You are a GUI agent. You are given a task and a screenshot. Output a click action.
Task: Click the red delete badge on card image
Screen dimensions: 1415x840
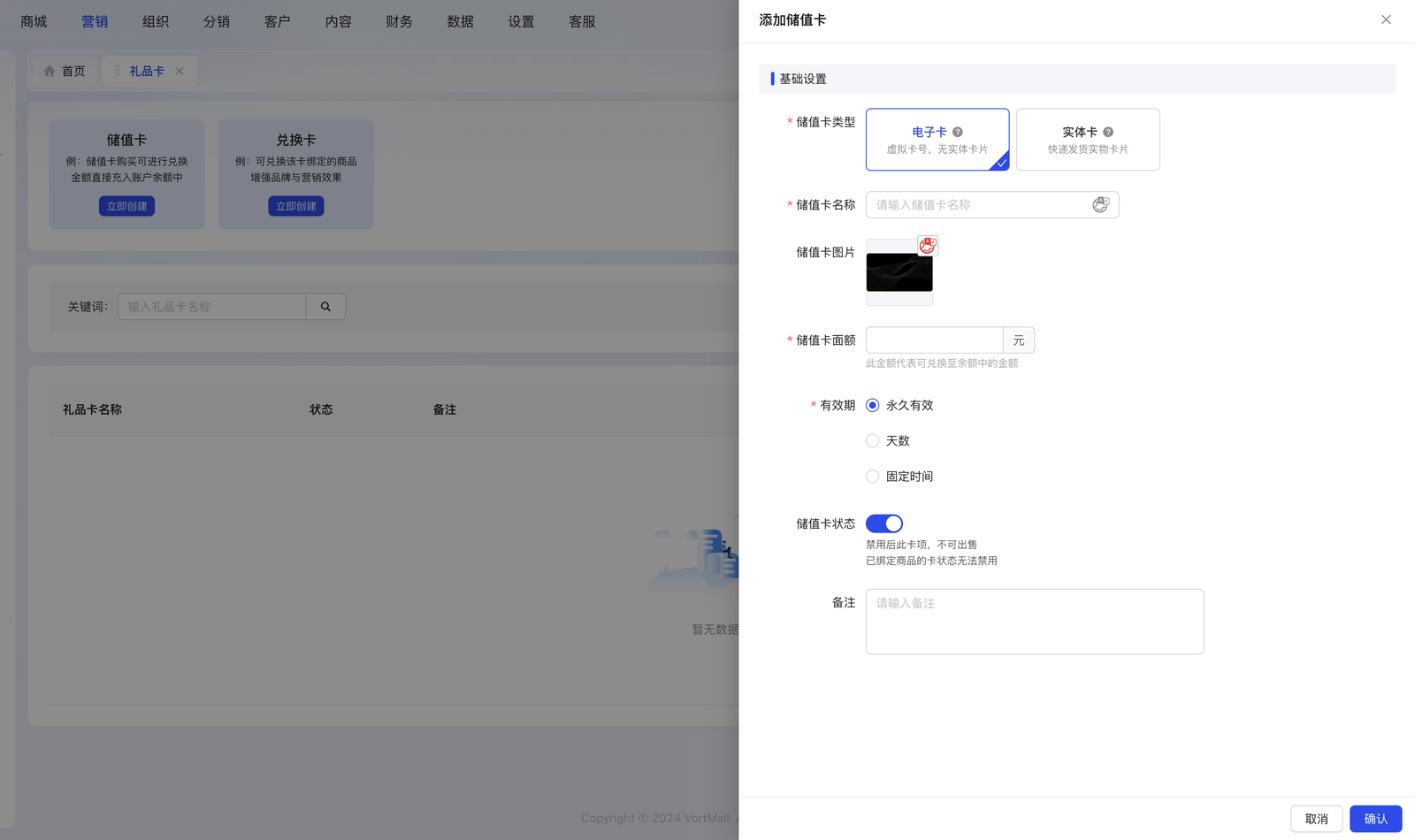pyautogui.click(x=927, y=246)
